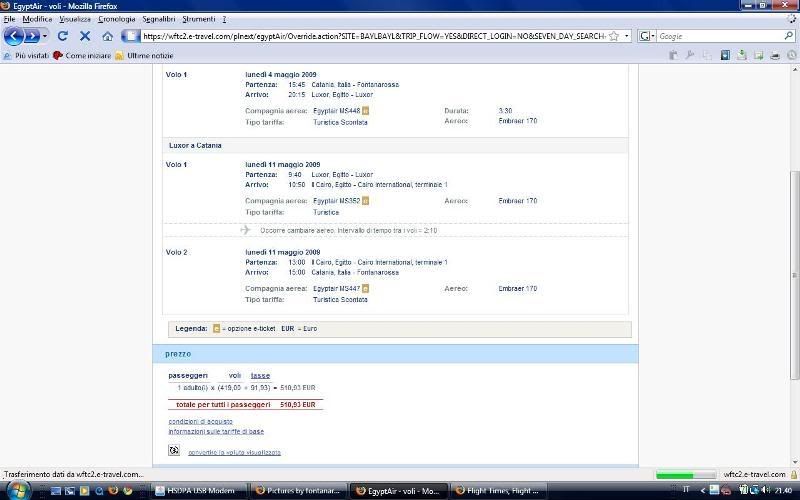Open the Segnalibri menu

[159, 19]
